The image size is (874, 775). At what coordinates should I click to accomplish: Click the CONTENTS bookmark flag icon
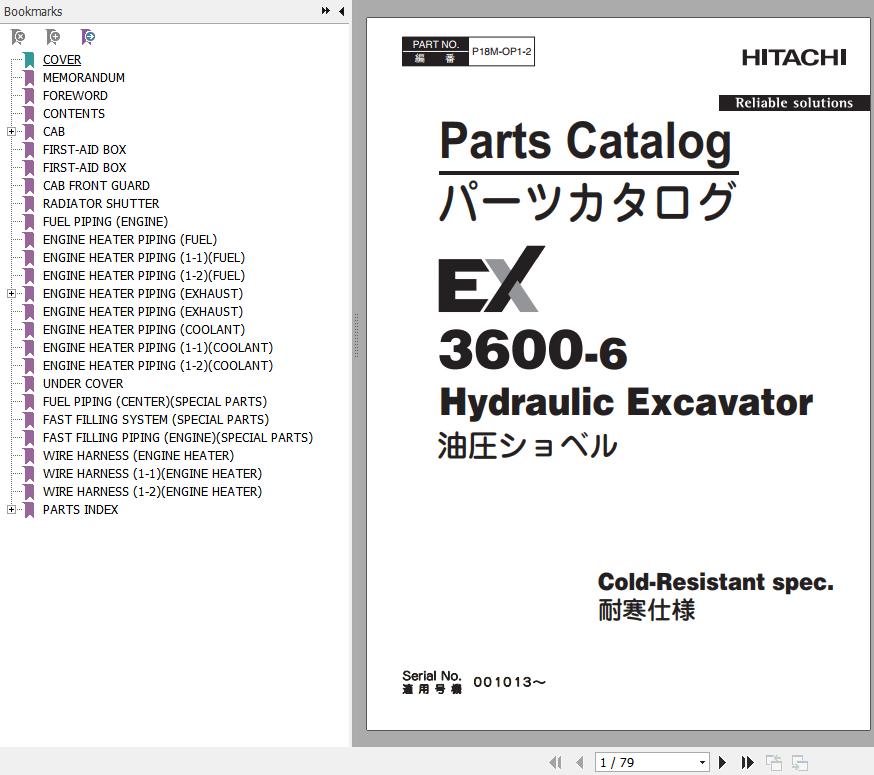click(30, 114)
